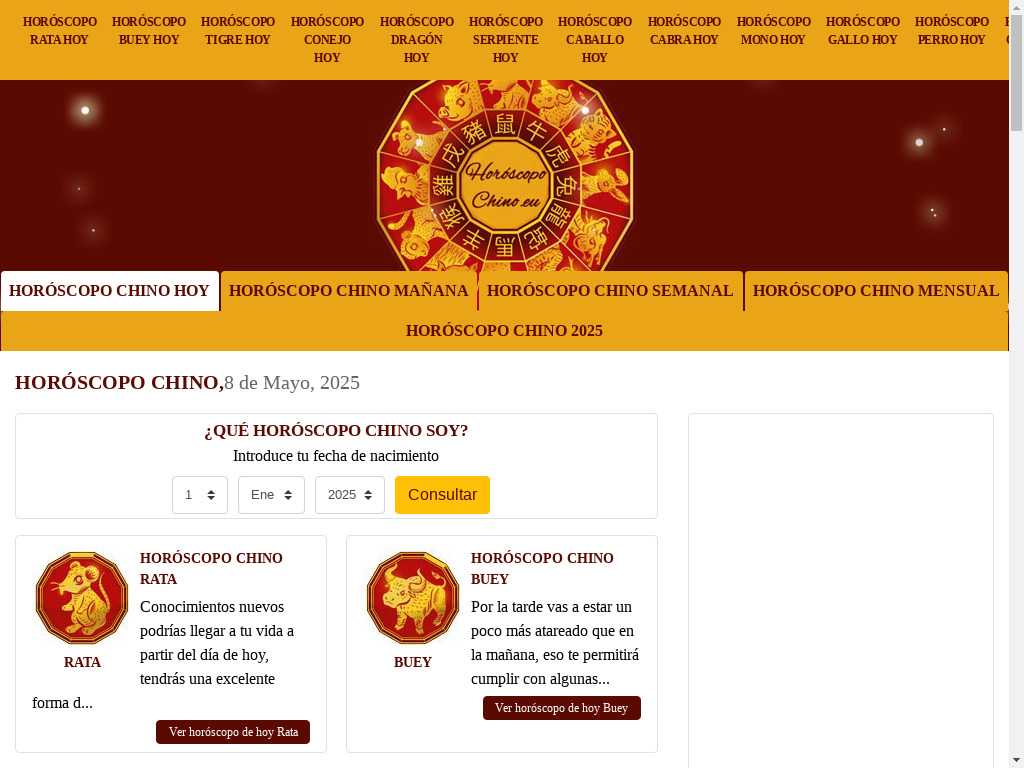Open Horóscopo Chino 2025 link

tap(504, 331)
